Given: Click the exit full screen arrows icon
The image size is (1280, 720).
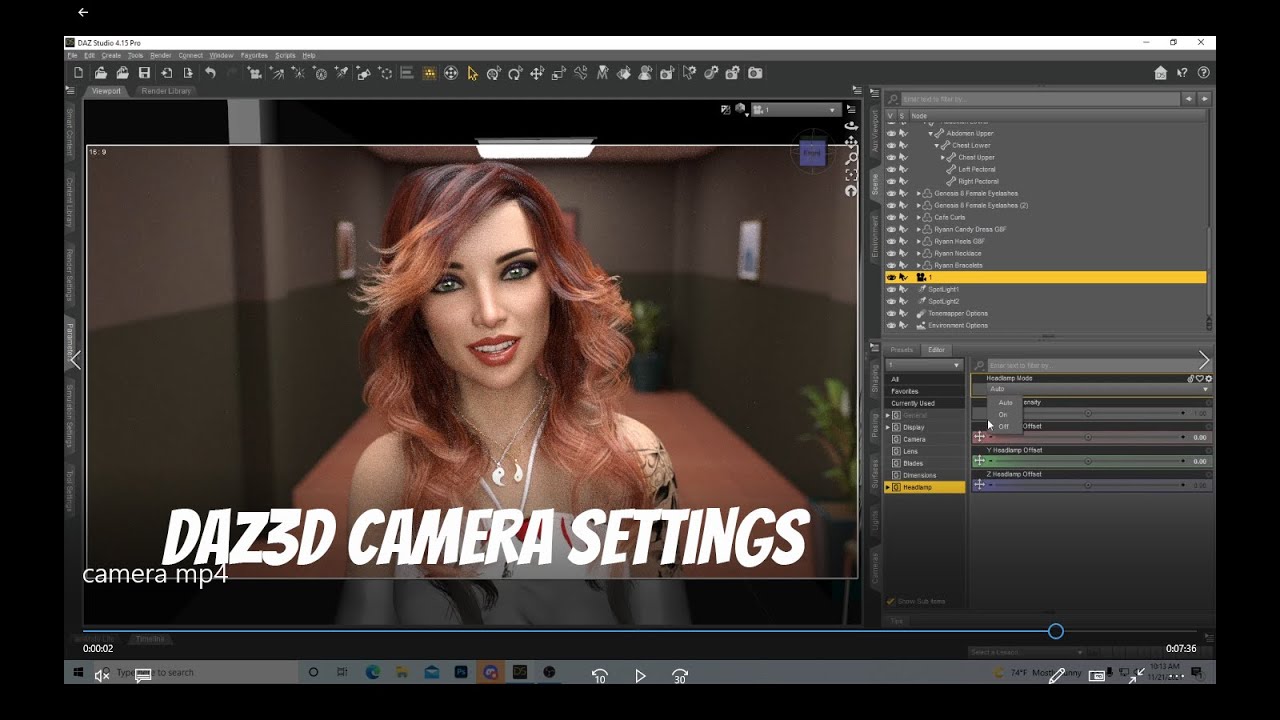Looking at the screenshot, I should [1136, 676].
